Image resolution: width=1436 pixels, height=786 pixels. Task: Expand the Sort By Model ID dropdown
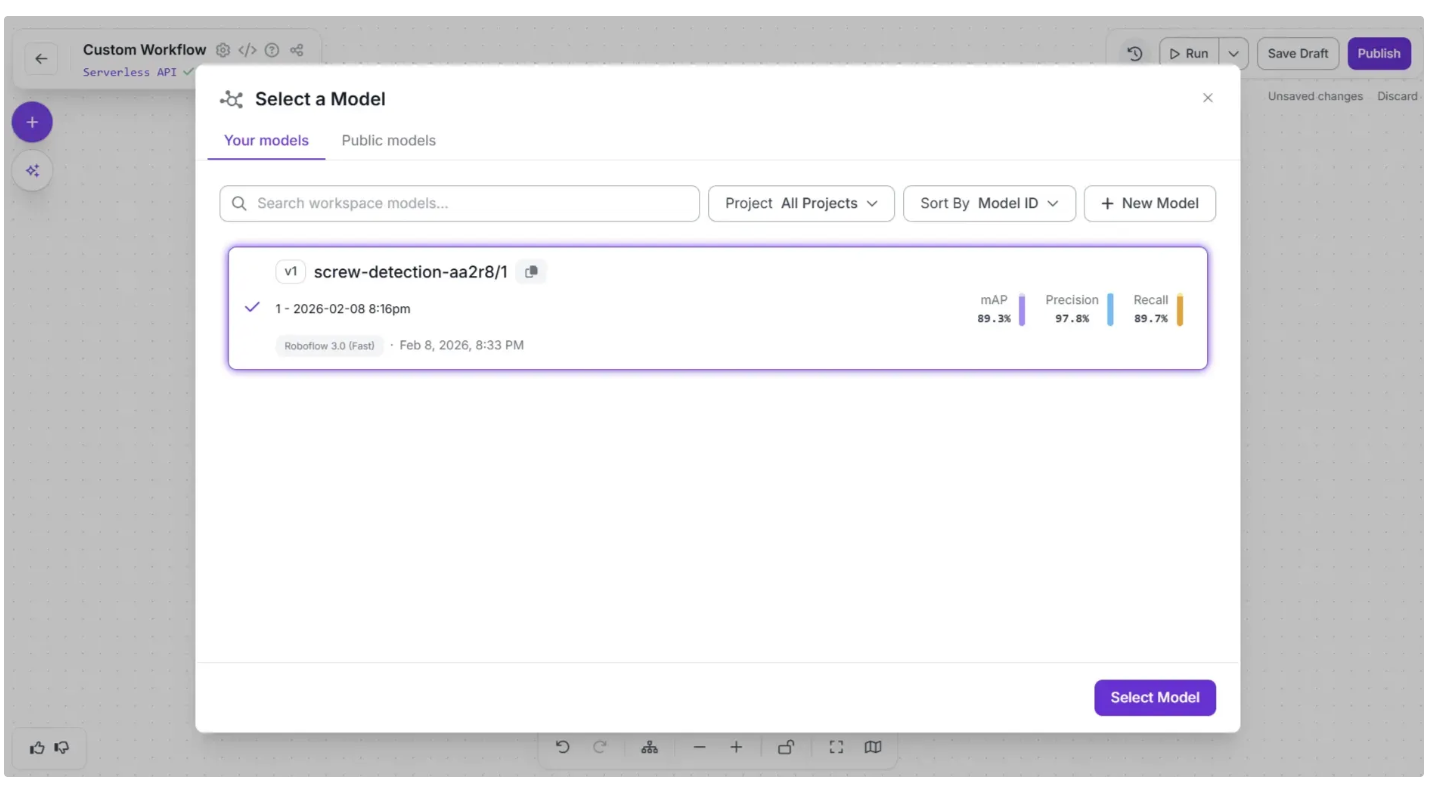988,203
